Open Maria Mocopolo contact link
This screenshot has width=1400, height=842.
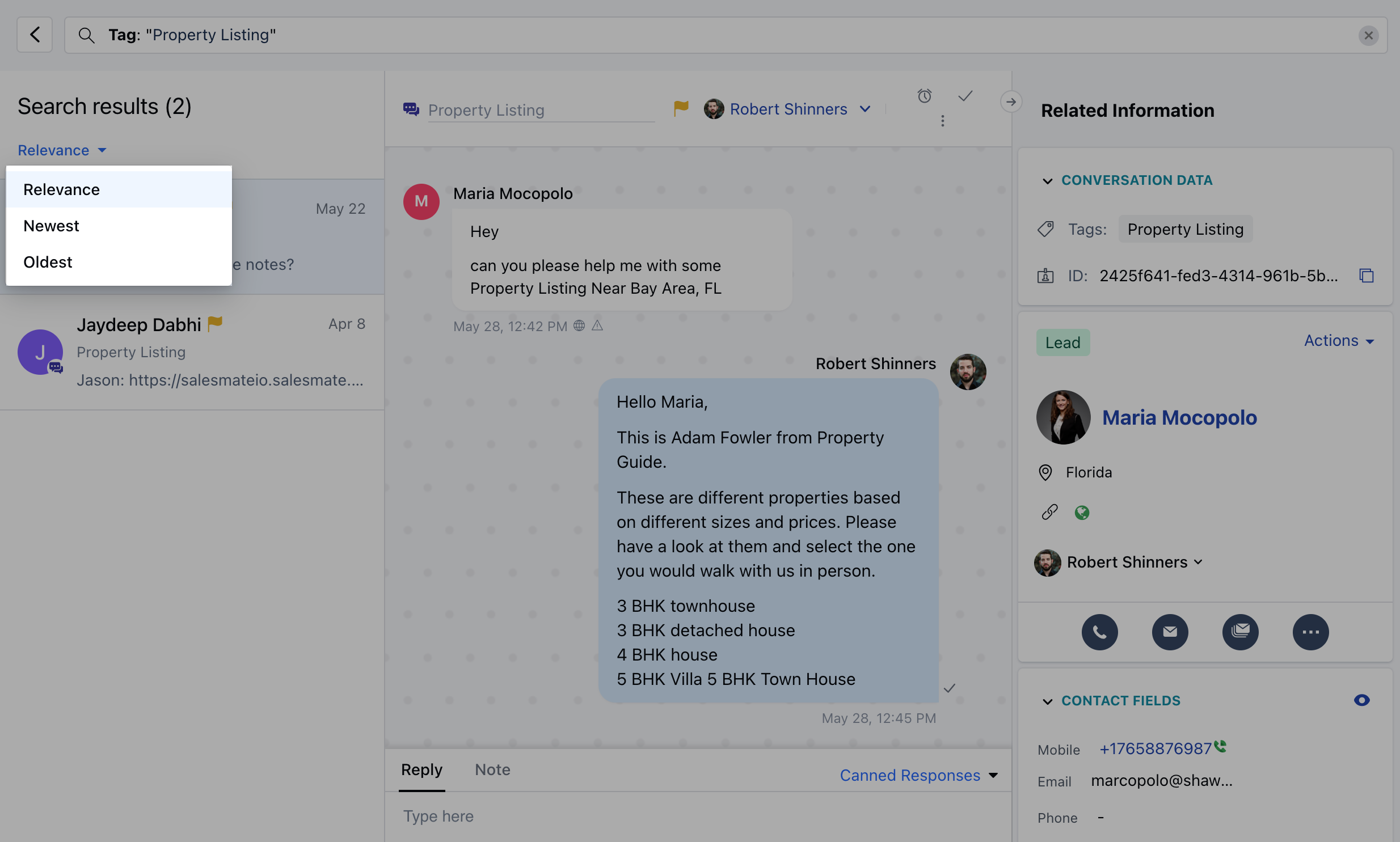click(x=1179, y=417)
